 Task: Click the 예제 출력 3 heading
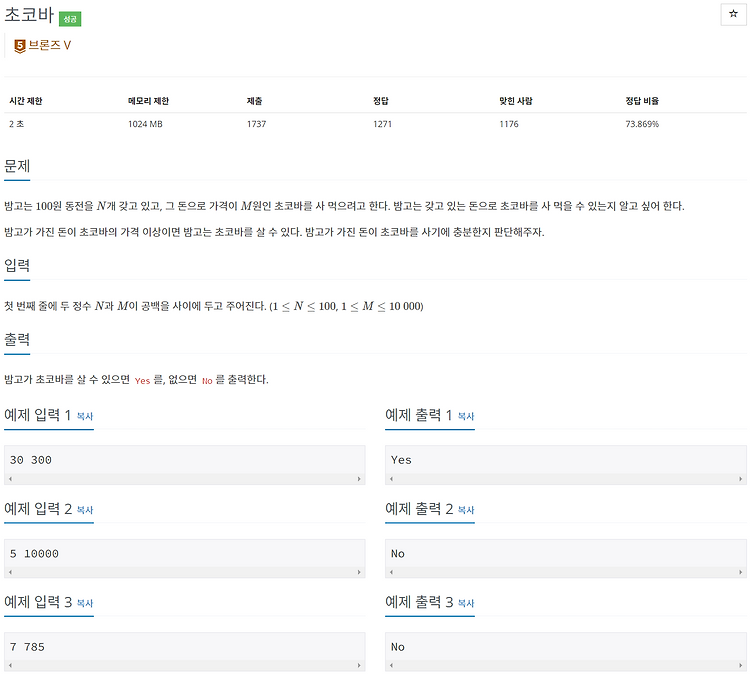[x=419, y=602]
